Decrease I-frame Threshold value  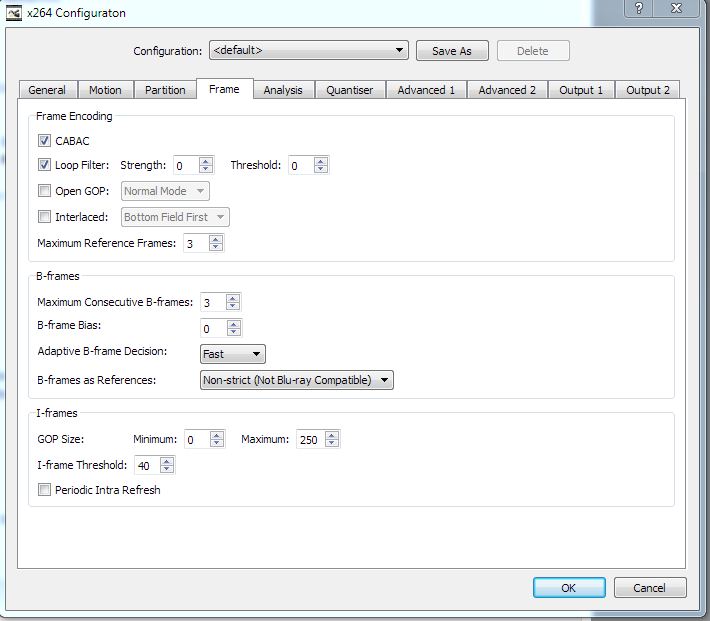pyautogui.click(x=167, y=469)
